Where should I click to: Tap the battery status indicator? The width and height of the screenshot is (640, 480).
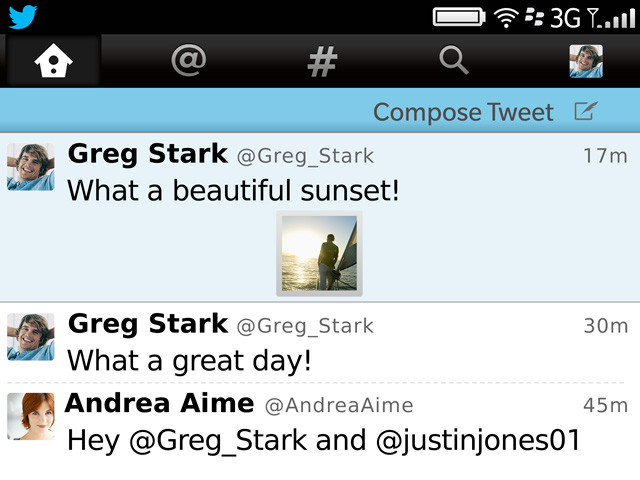pos(461,17)
